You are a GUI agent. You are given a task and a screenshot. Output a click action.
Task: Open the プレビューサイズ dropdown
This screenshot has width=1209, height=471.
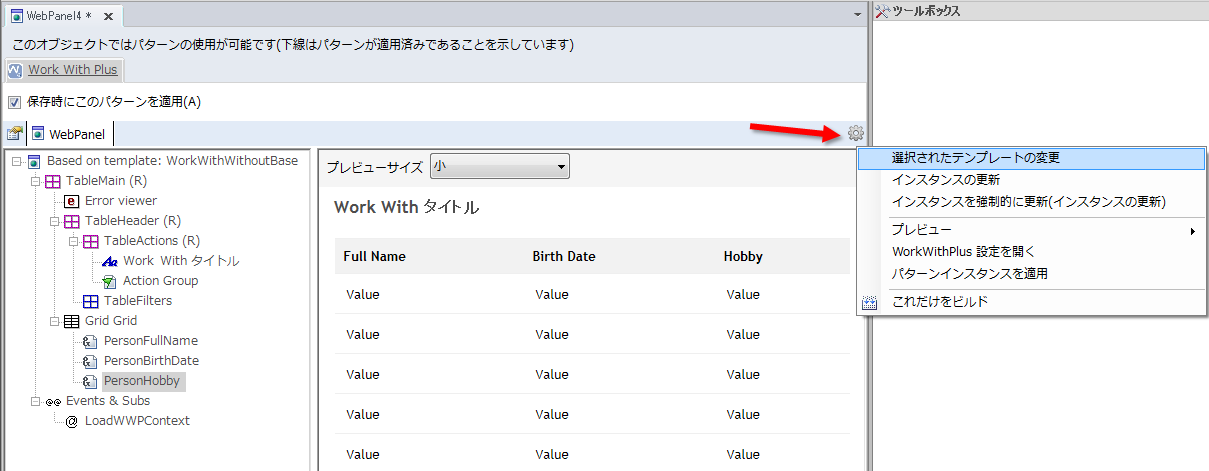click(x=499, y=167)
